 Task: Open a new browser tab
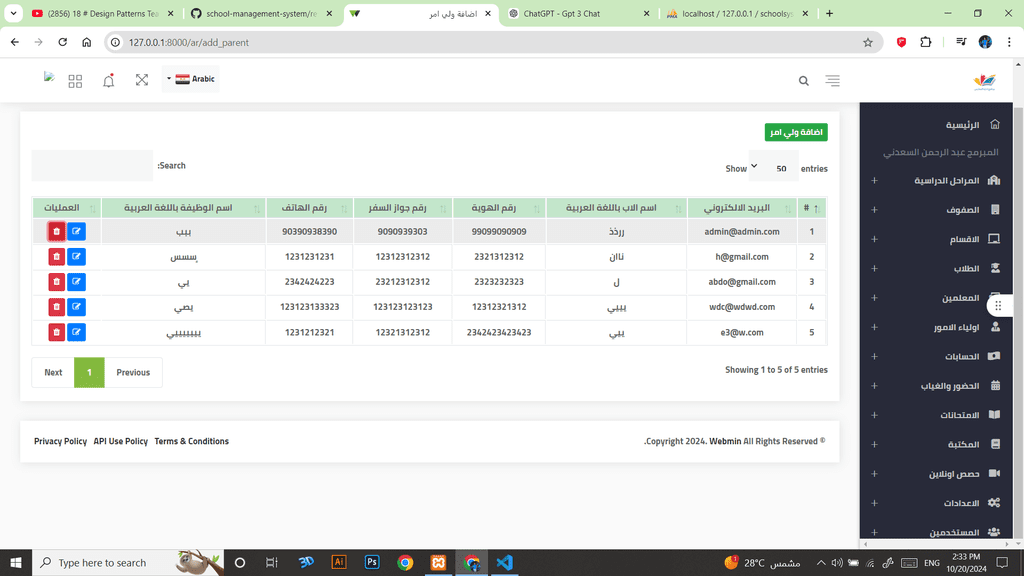829,14
